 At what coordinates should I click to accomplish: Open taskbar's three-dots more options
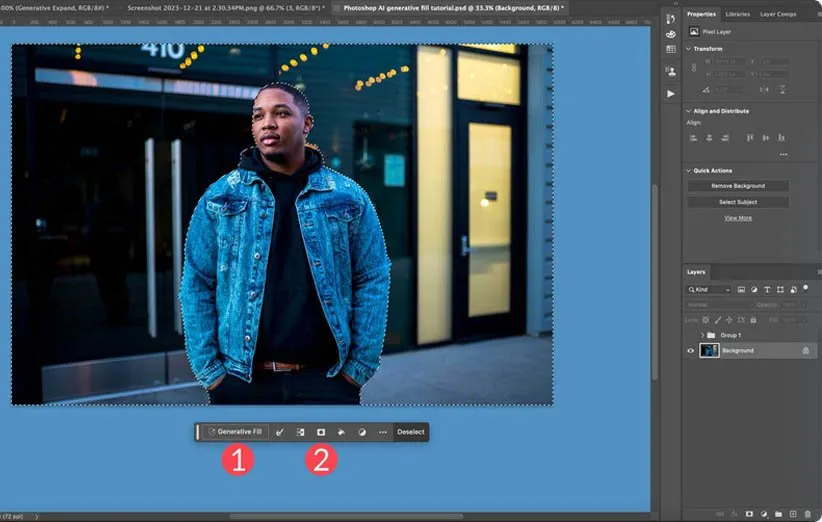(382, 432)
